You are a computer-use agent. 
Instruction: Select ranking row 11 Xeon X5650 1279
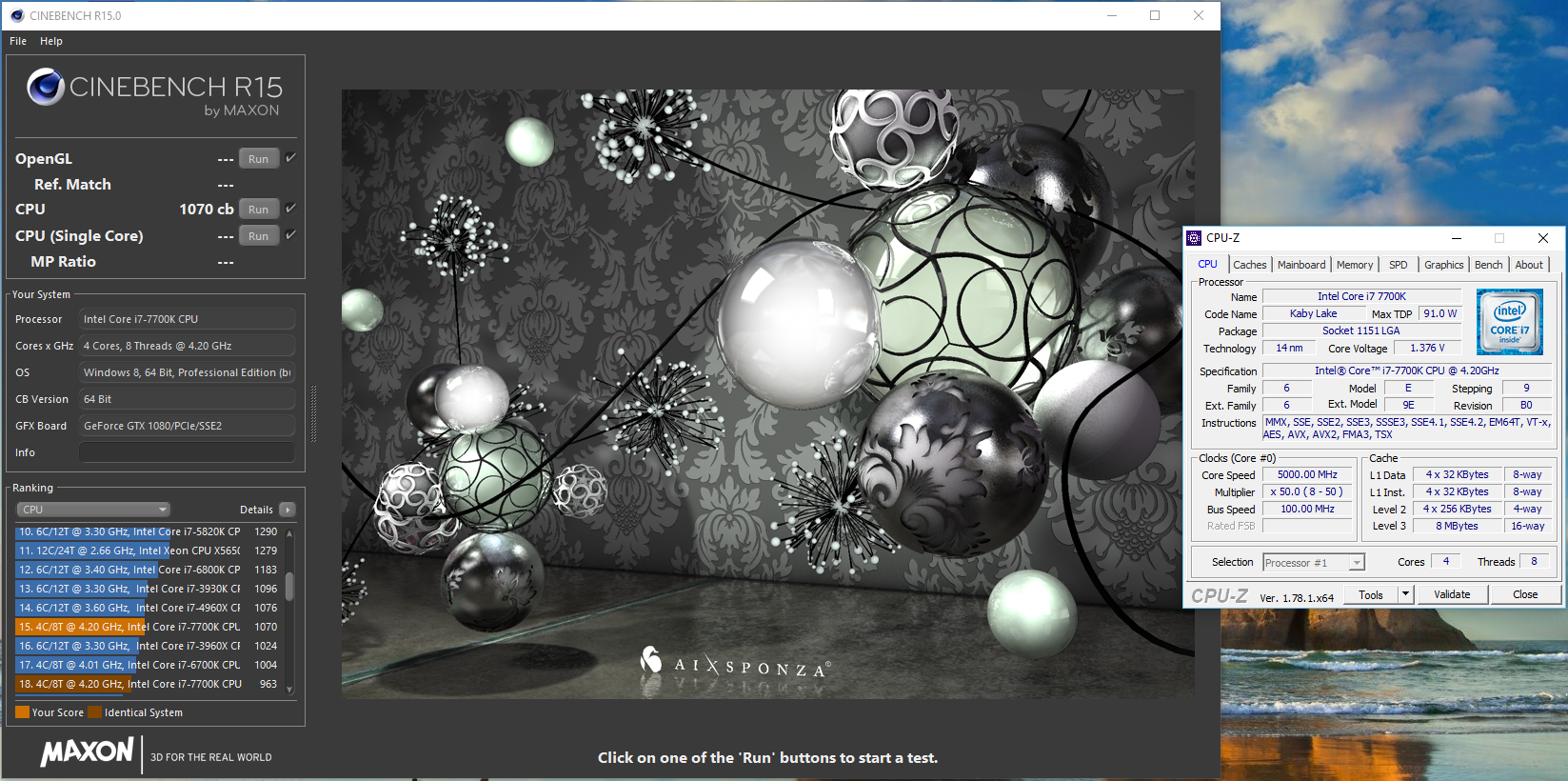pyautogui.click(x=149, y=551)
